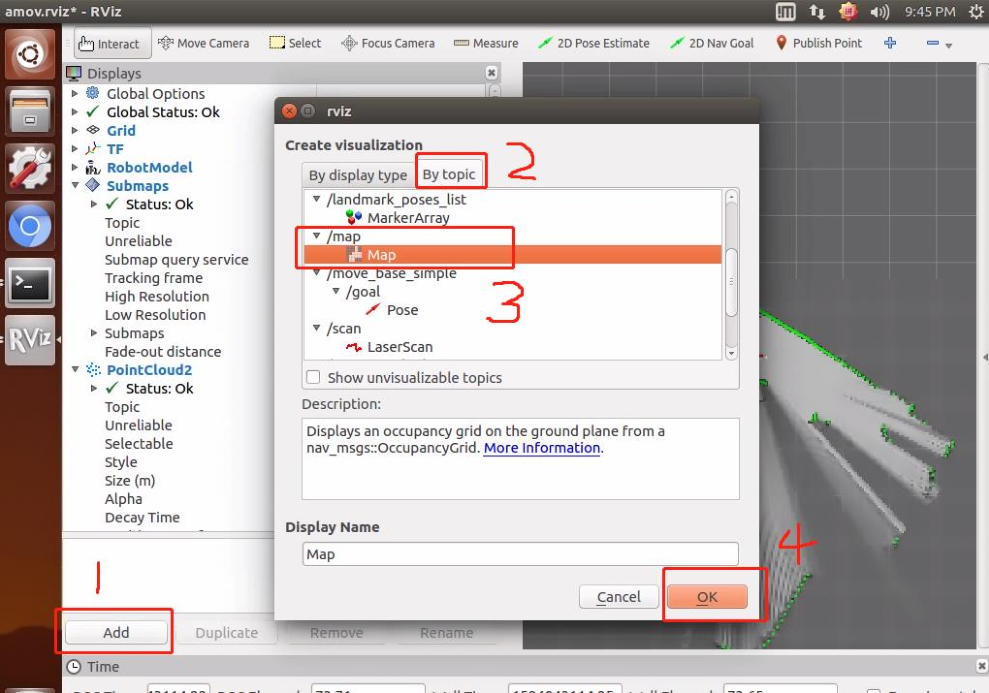
Task: Choose the 2D Nav Goal tool
Action: pos(711,43)
